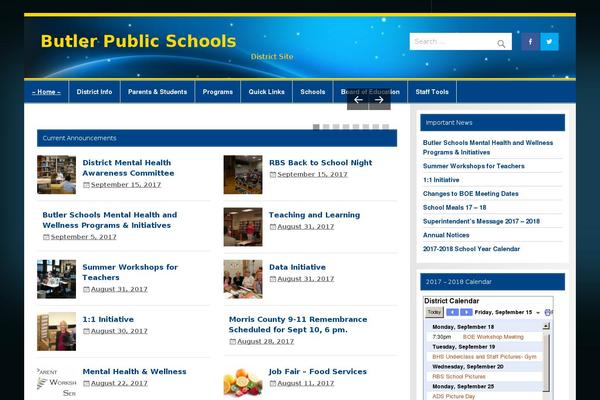Viewport: 600px width, 400px height.
Task: Click Data Initiative thumbnail image
Action: [x=243, y=279]
